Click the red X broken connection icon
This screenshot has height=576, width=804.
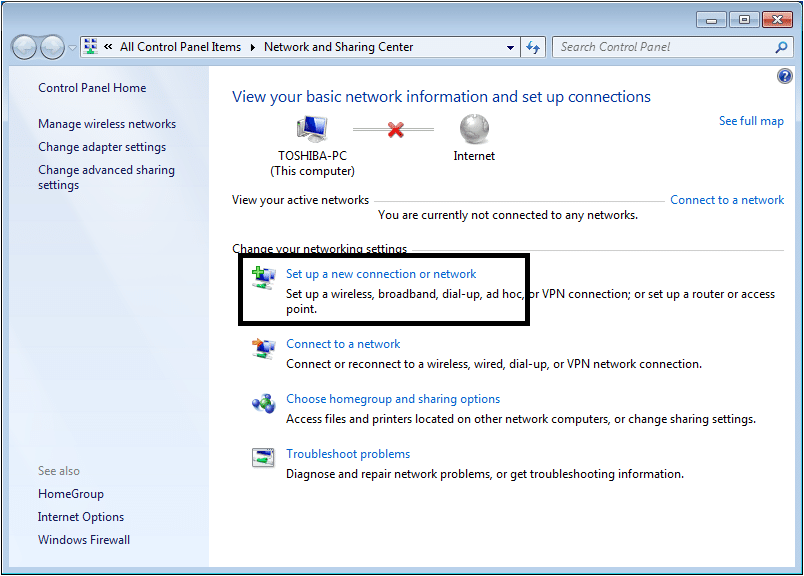coord(395,129)
